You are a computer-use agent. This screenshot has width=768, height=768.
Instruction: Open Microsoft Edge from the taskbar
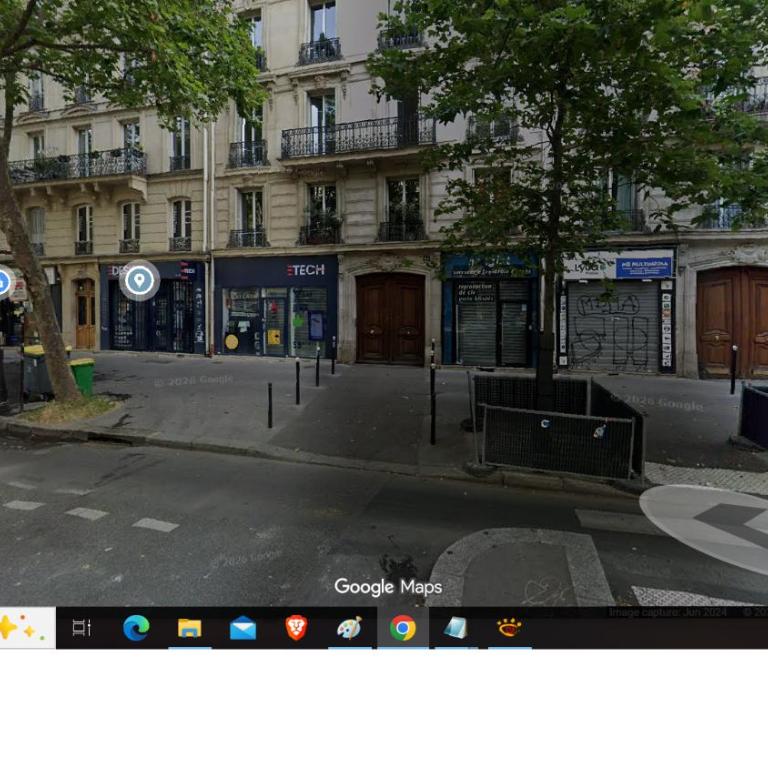136,628
